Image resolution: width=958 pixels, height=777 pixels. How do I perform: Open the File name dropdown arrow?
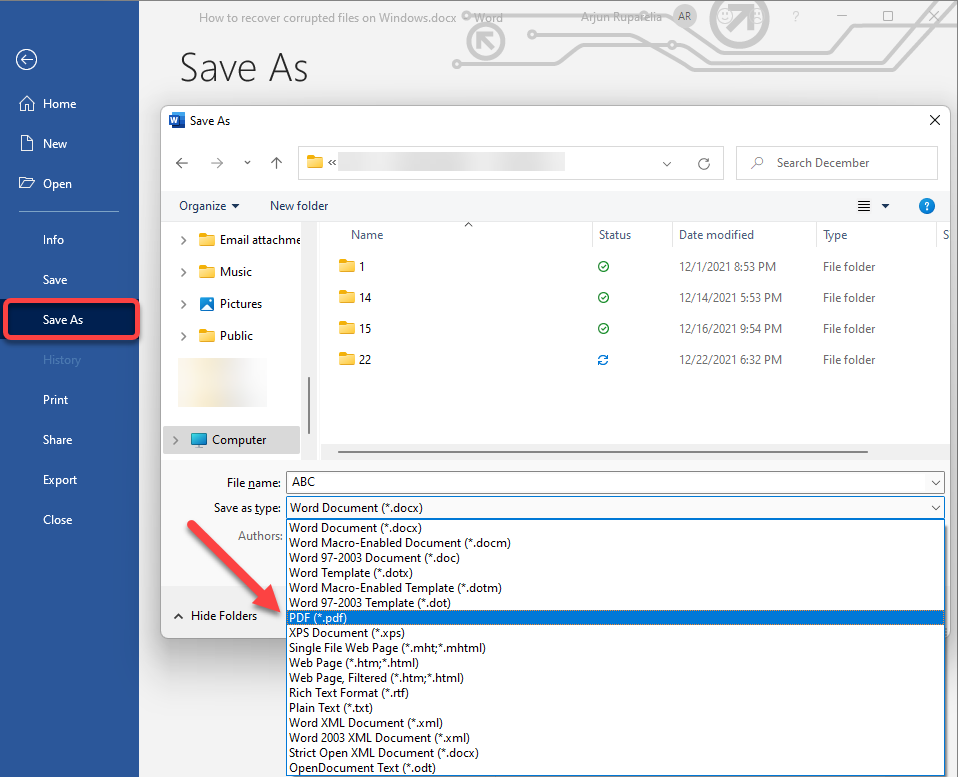coord(934,482)
